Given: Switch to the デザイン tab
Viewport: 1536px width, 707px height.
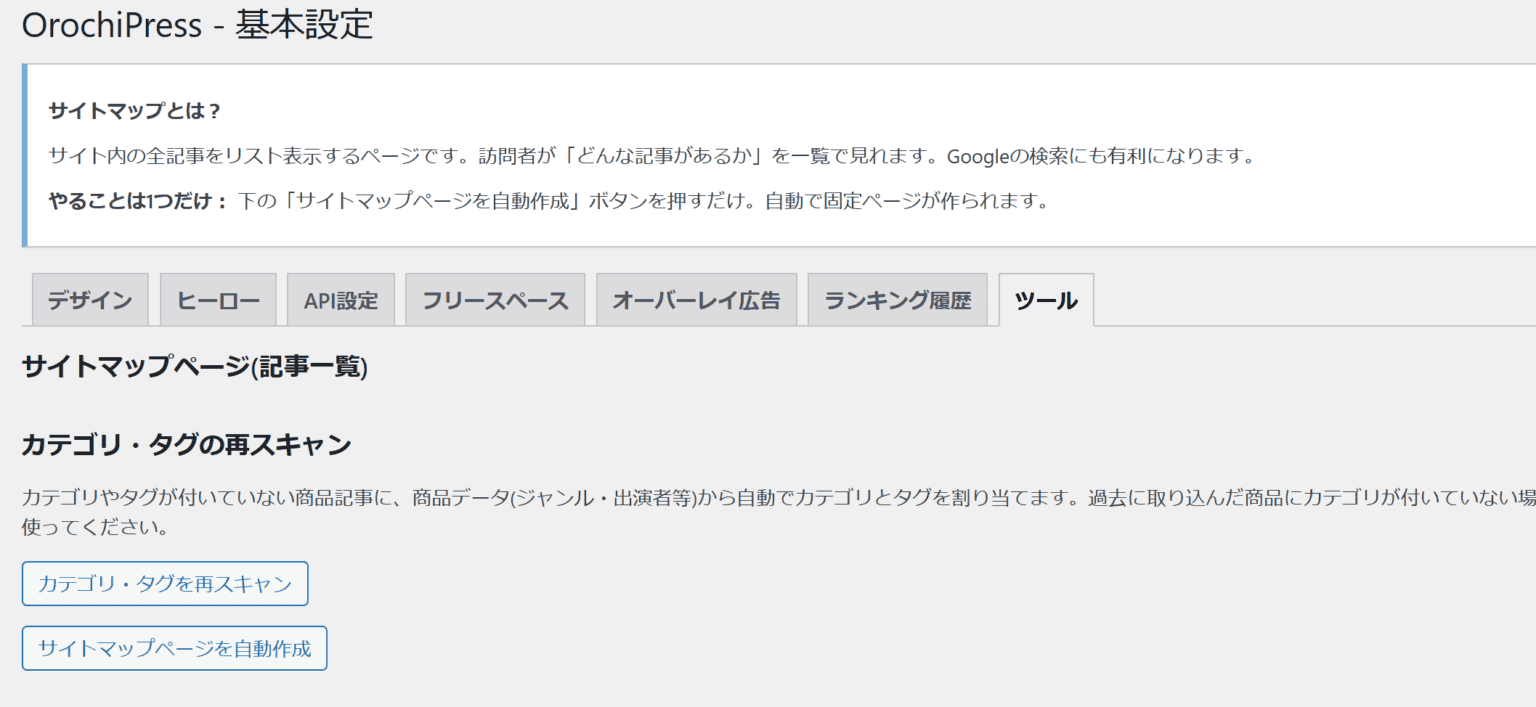Looking at the screenshot, I should pos(90,300).
